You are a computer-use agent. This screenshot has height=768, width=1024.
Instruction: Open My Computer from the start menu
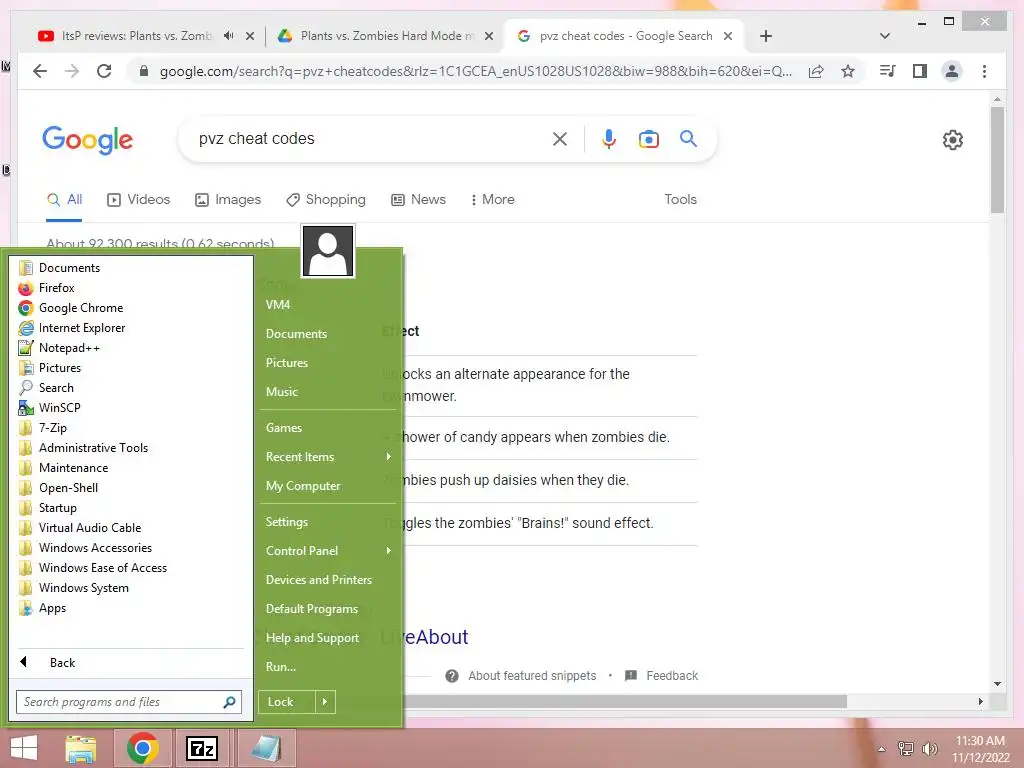point(303,486)
